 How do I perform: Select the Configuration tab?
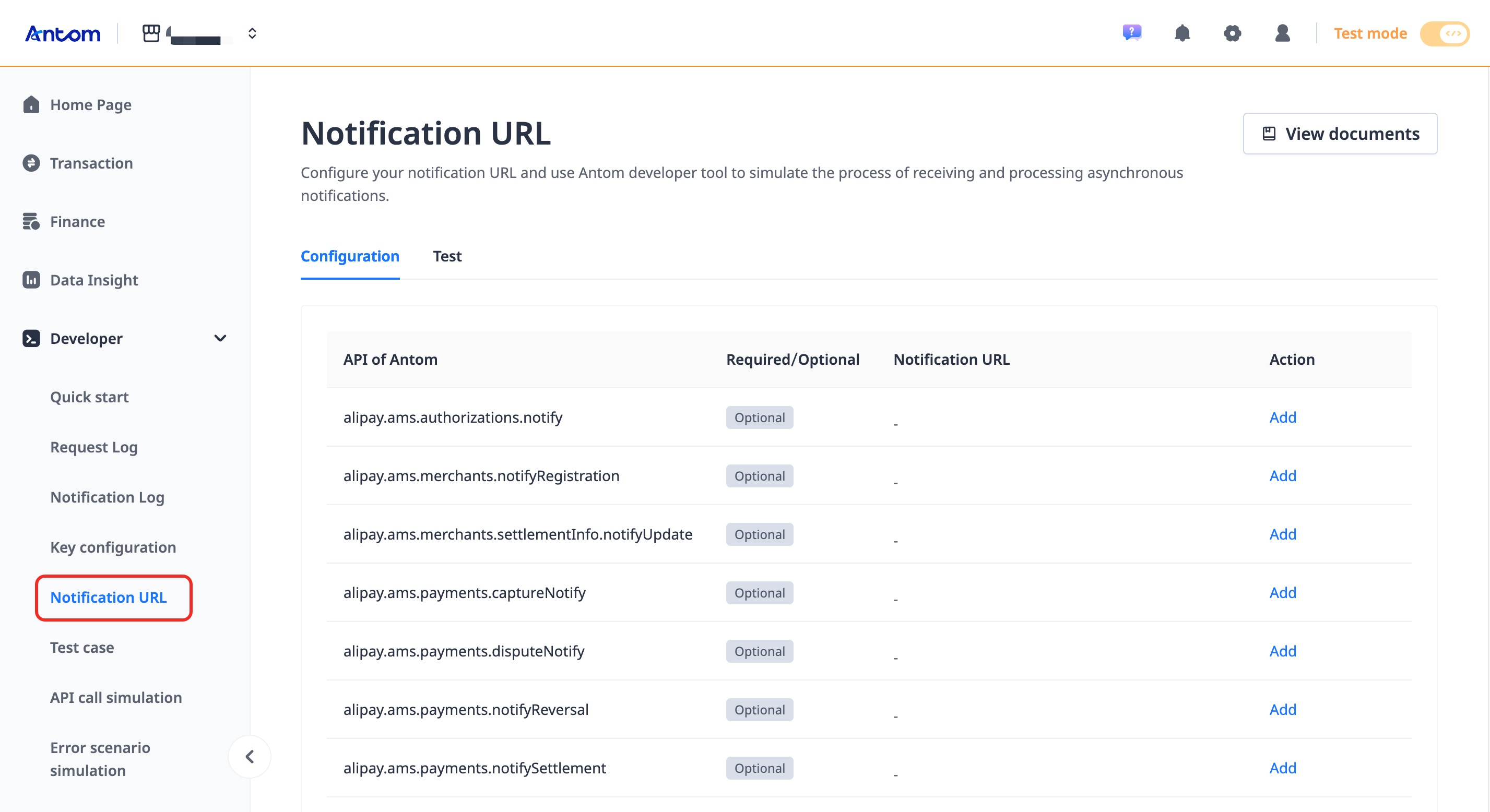pyautogui.click(x=349, y=256)
